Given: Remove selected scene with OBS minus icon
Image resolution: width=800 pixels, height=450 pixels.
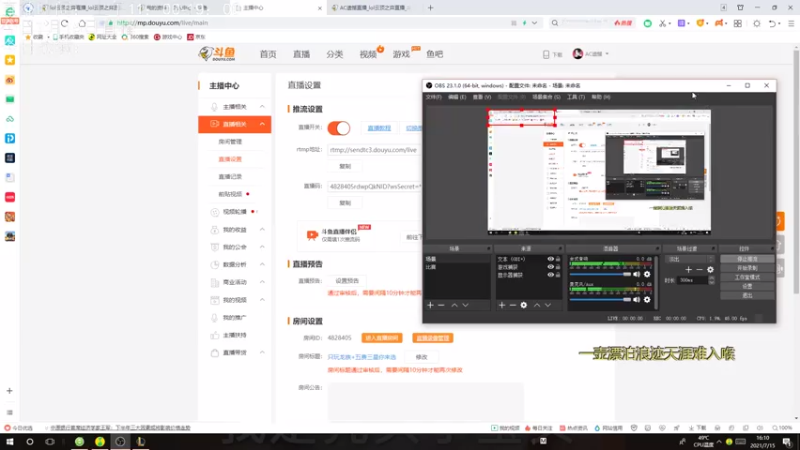Looking at the screenshot, I should [x=441, y=305].
